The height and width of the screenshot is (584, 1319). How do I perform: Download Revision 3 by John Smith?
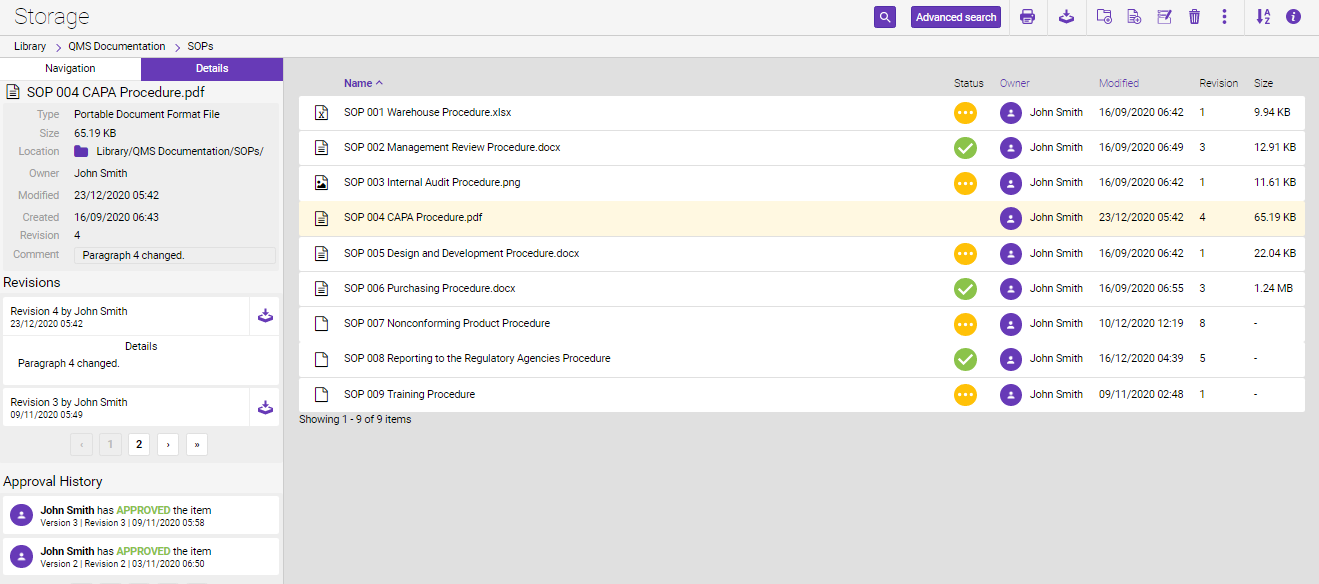pos(265,407)
